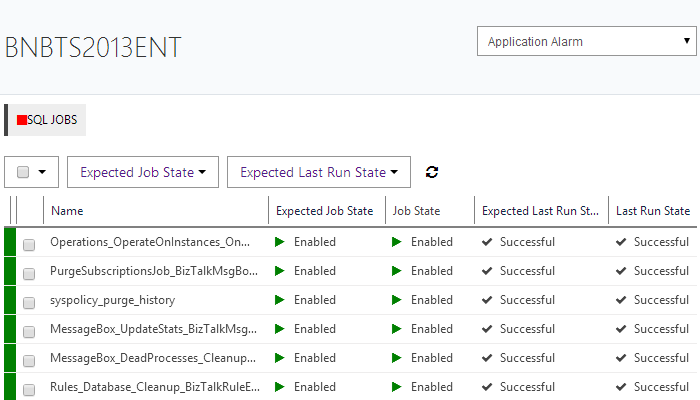Select the syspolicy_purge_history row checkbox
Image resolution: width=700 pixels, height=400 pixels.
coord(29,301)
